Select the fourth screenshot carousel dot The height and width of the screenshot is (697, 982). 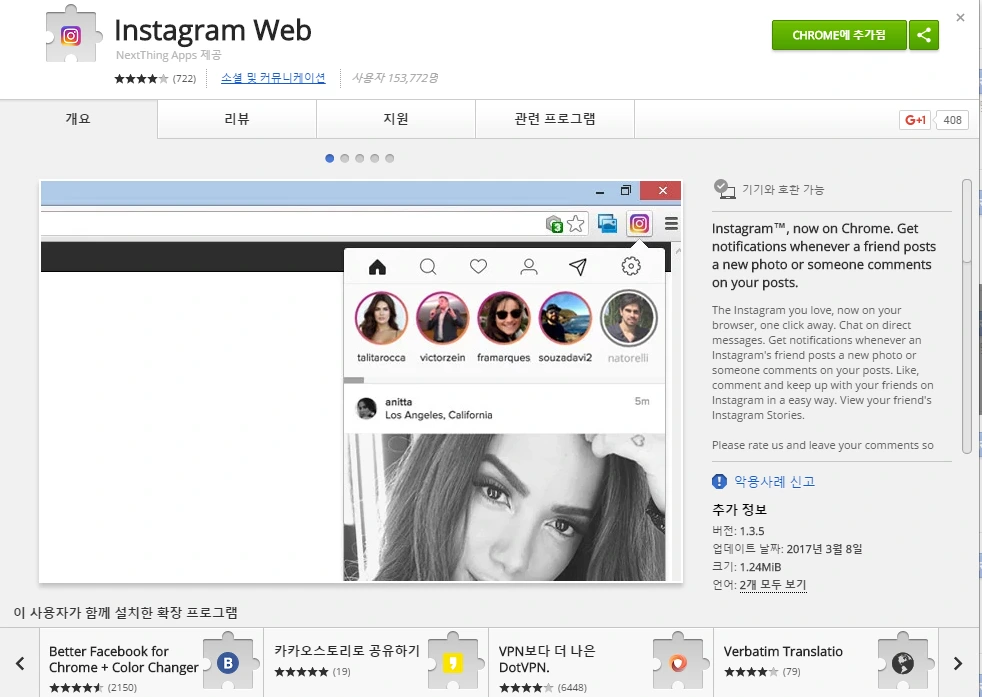tap(375, 158)
